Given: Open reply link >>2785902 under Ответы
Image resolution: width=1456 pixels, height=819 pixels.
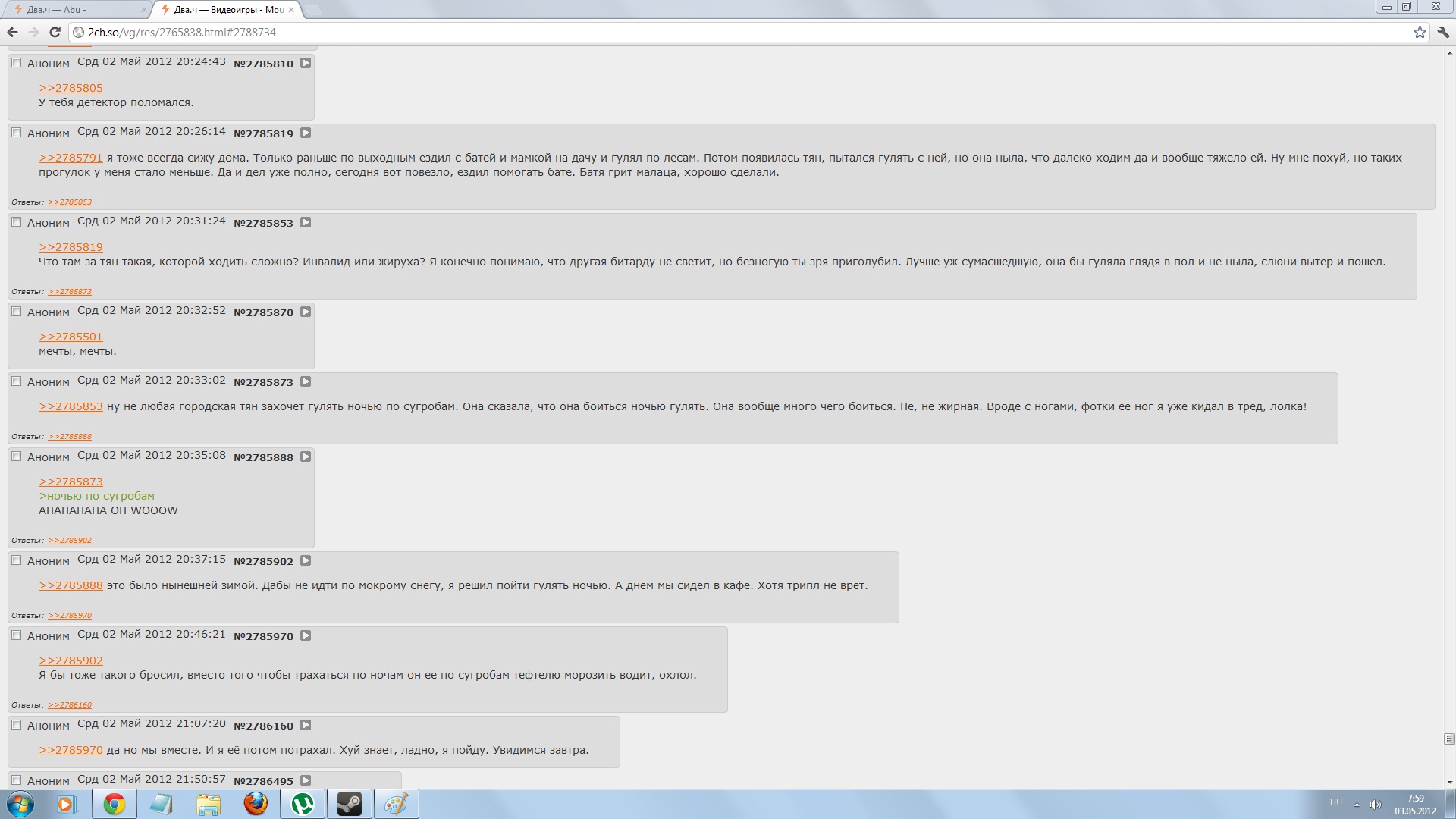Looking at the screenshot, I should (70, 541).
